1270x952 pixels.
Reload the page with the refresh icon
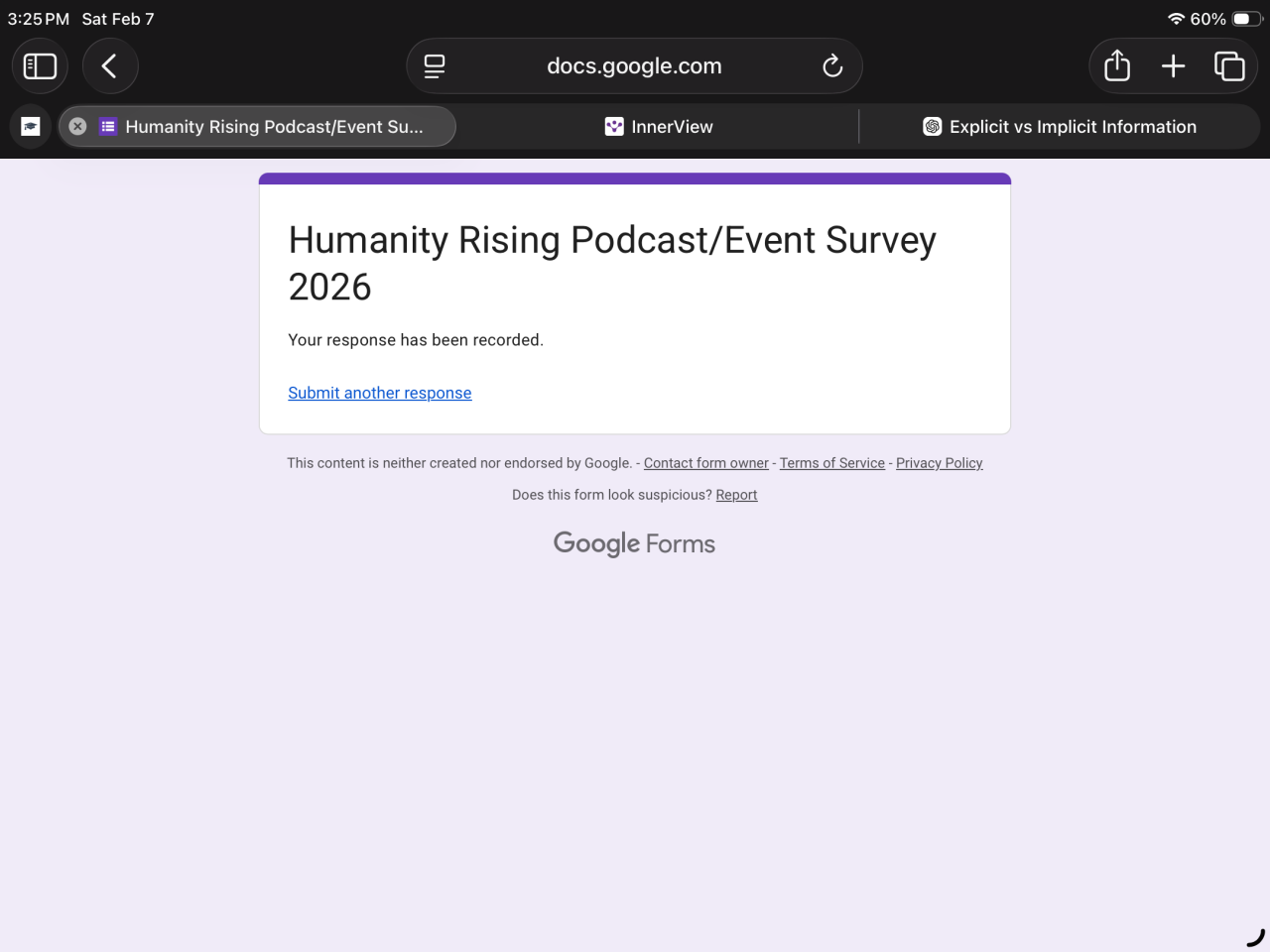coord(832,66)
